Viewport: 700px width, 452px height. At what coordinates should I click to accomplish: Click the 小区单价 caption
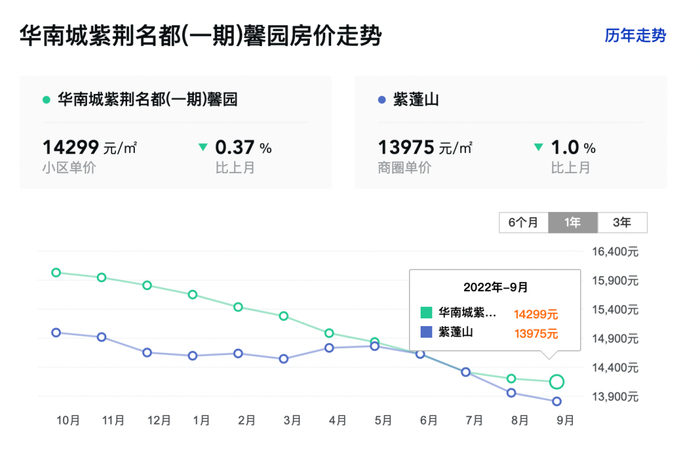pos(69,168)
